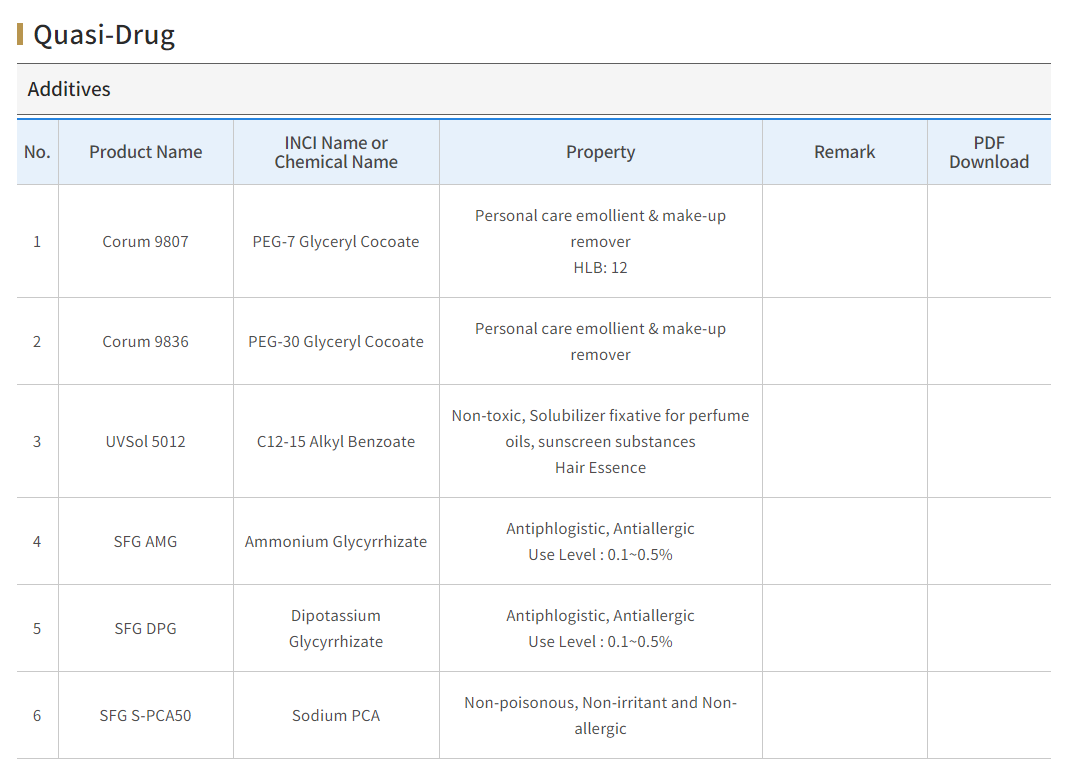The height and width of the screenshot is (781, 1073).
Task: Select the Corum 9807 product name
Action: tap(145, 241)
